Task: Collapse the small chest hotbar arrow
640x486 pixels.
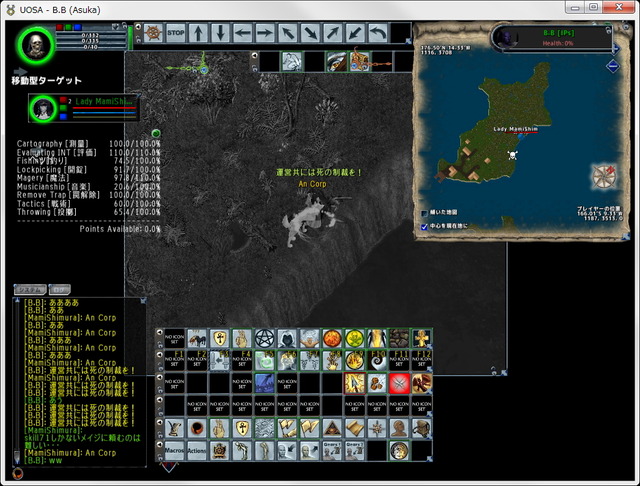Action: 255,55
